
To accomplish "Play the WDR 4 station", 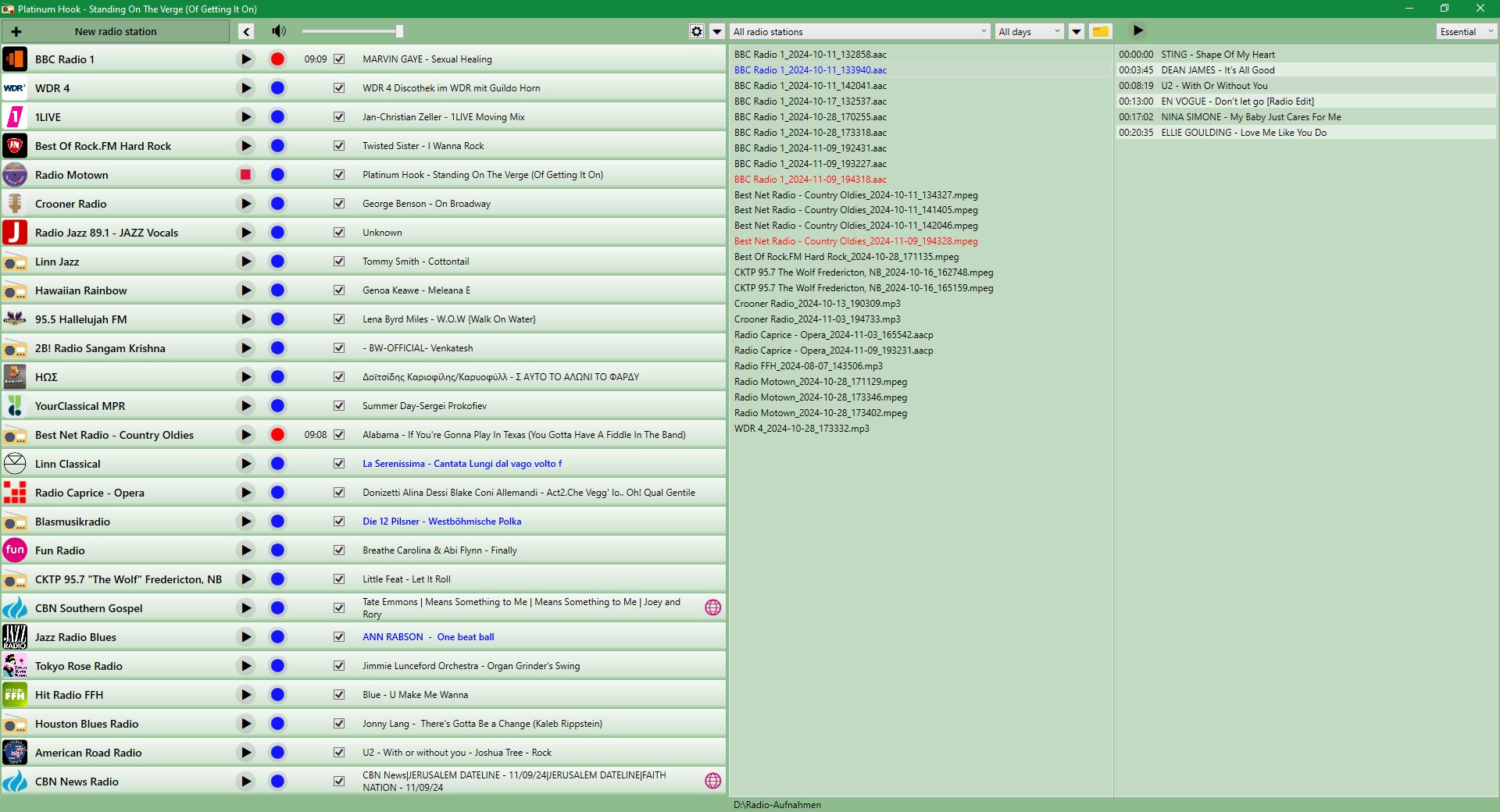I will [x=246, y=88].
